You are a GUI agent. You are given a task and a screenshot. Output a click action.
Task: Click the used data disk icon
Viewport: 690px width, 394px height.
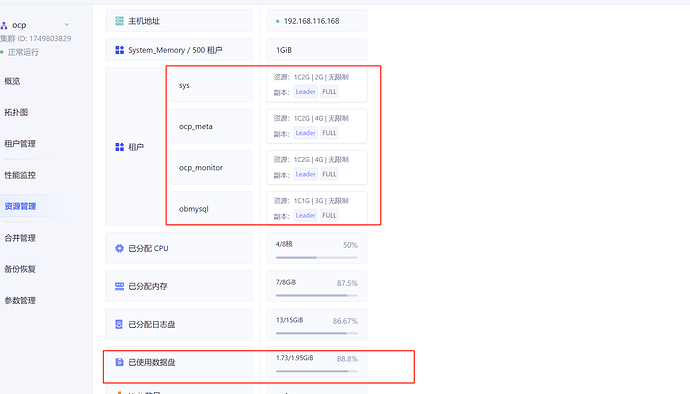tap(119, 362)
